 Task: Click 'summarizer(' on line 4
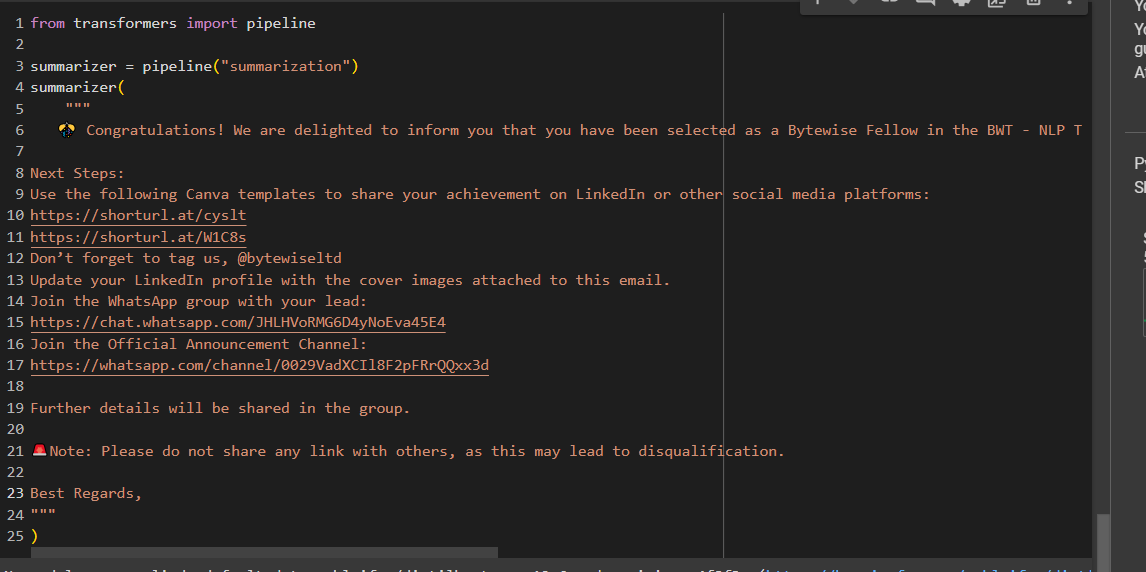(77, 88)
